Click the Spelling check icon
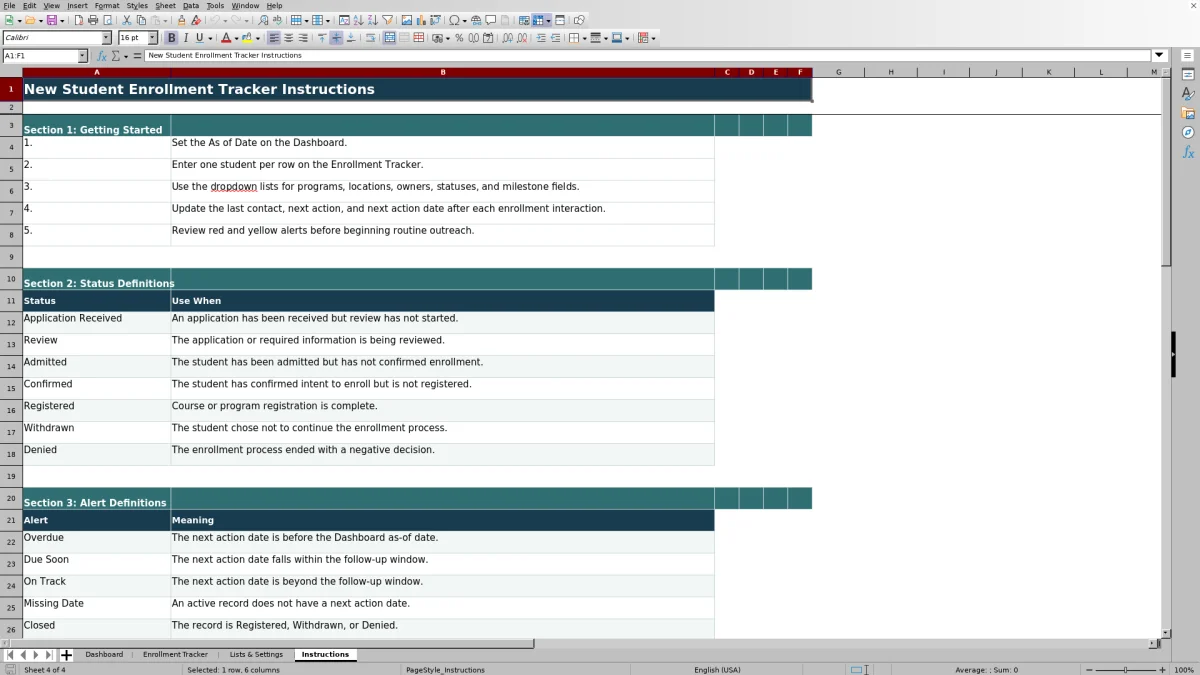Viewport: 1200px width, 675px height. click(x=277, y=20)
